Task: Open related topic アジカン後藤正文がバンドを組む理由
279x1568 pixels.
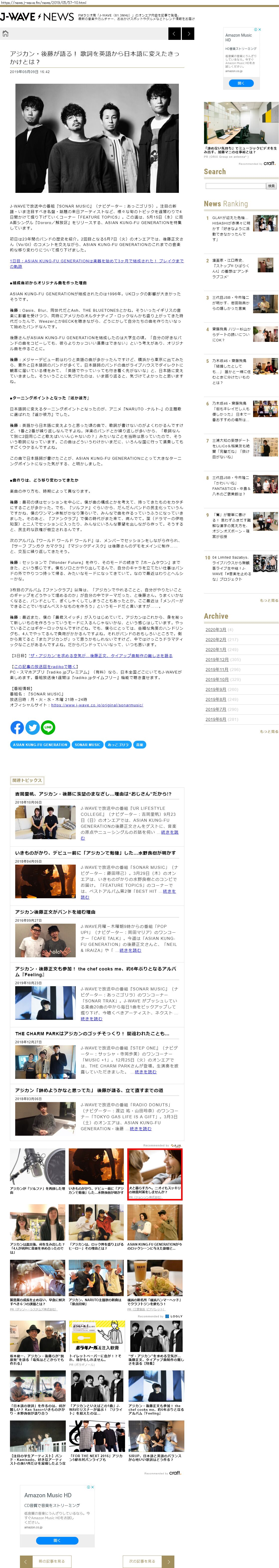Action: coord(56,912)
